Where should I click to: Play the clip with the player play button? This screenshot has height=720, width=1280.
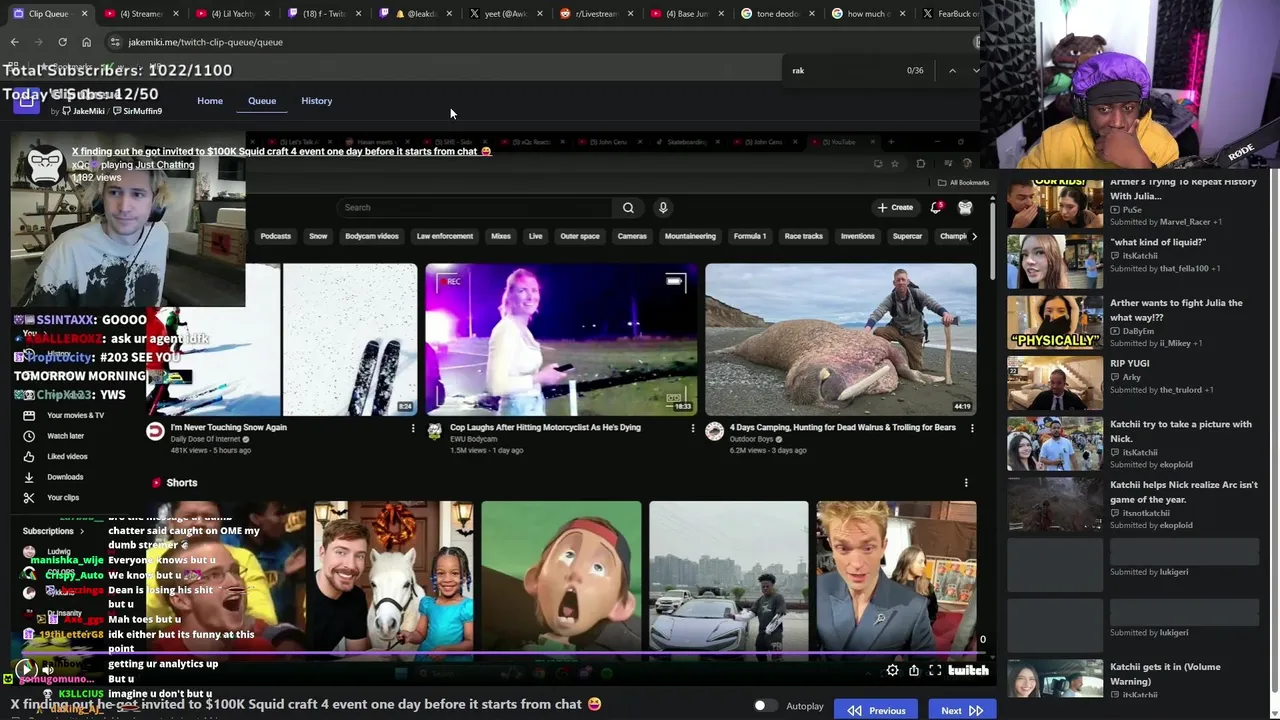[26, 670]
